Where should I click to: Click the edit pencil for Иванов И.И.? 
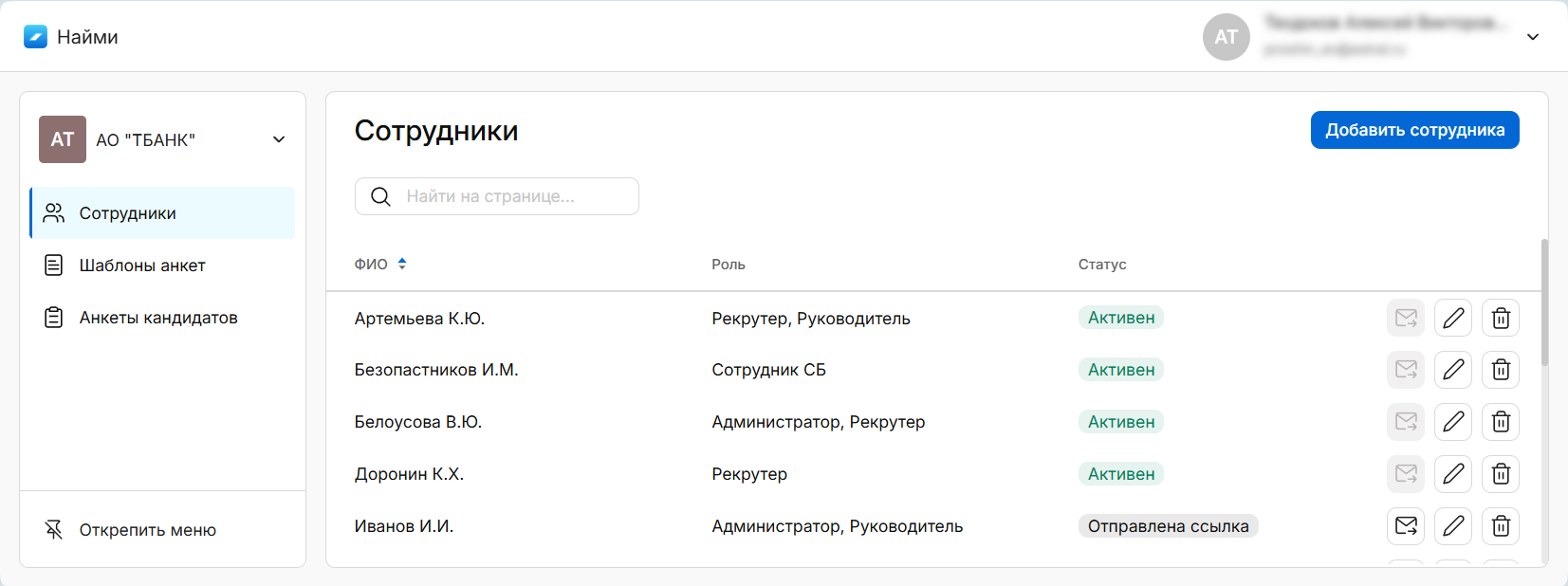[x=1452, y=526]
